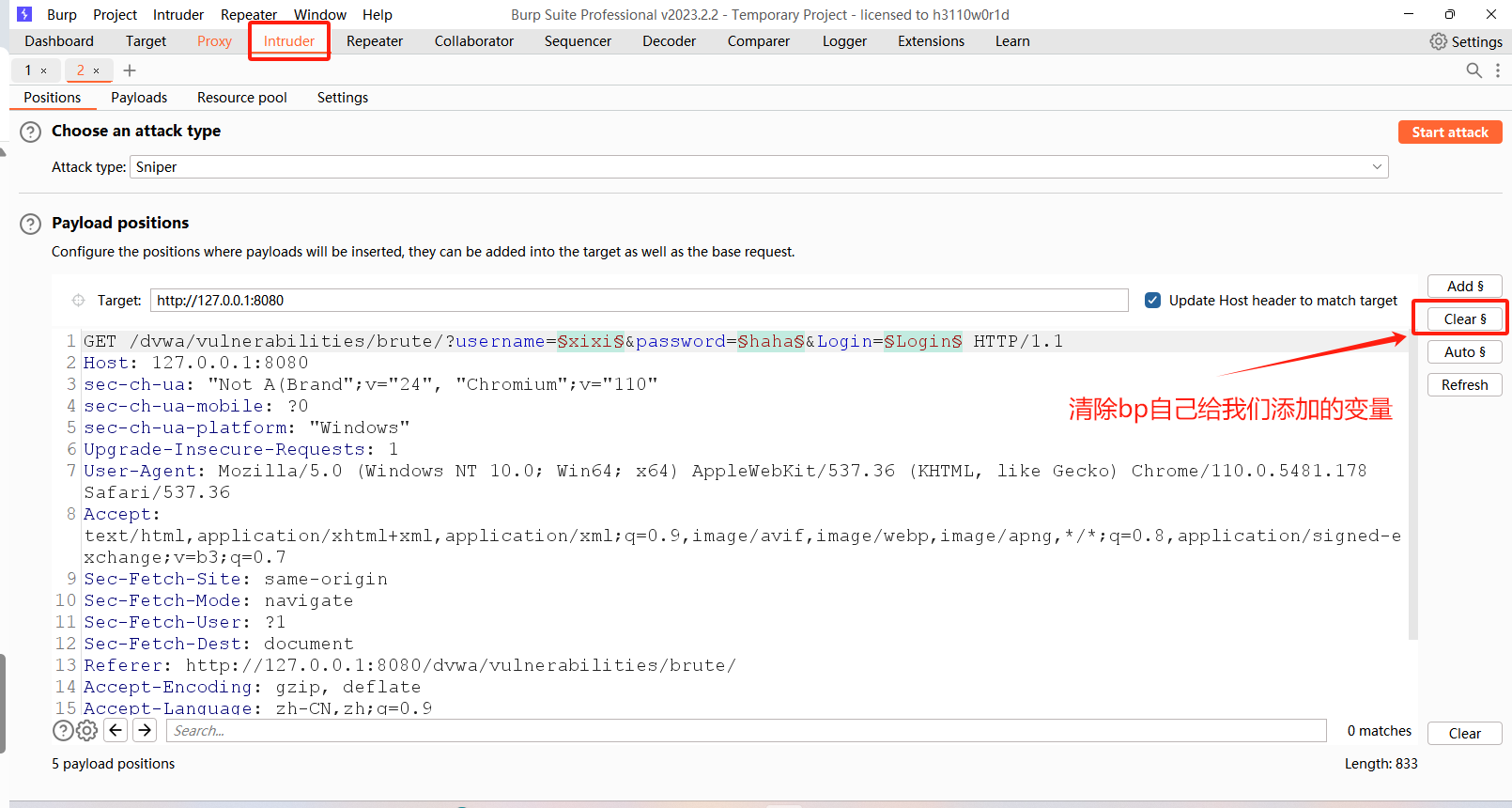The height and width of the screenshot is (808, 1512).
Task: Open the three-dot options menu
Action: click(x=1498, y=70)
